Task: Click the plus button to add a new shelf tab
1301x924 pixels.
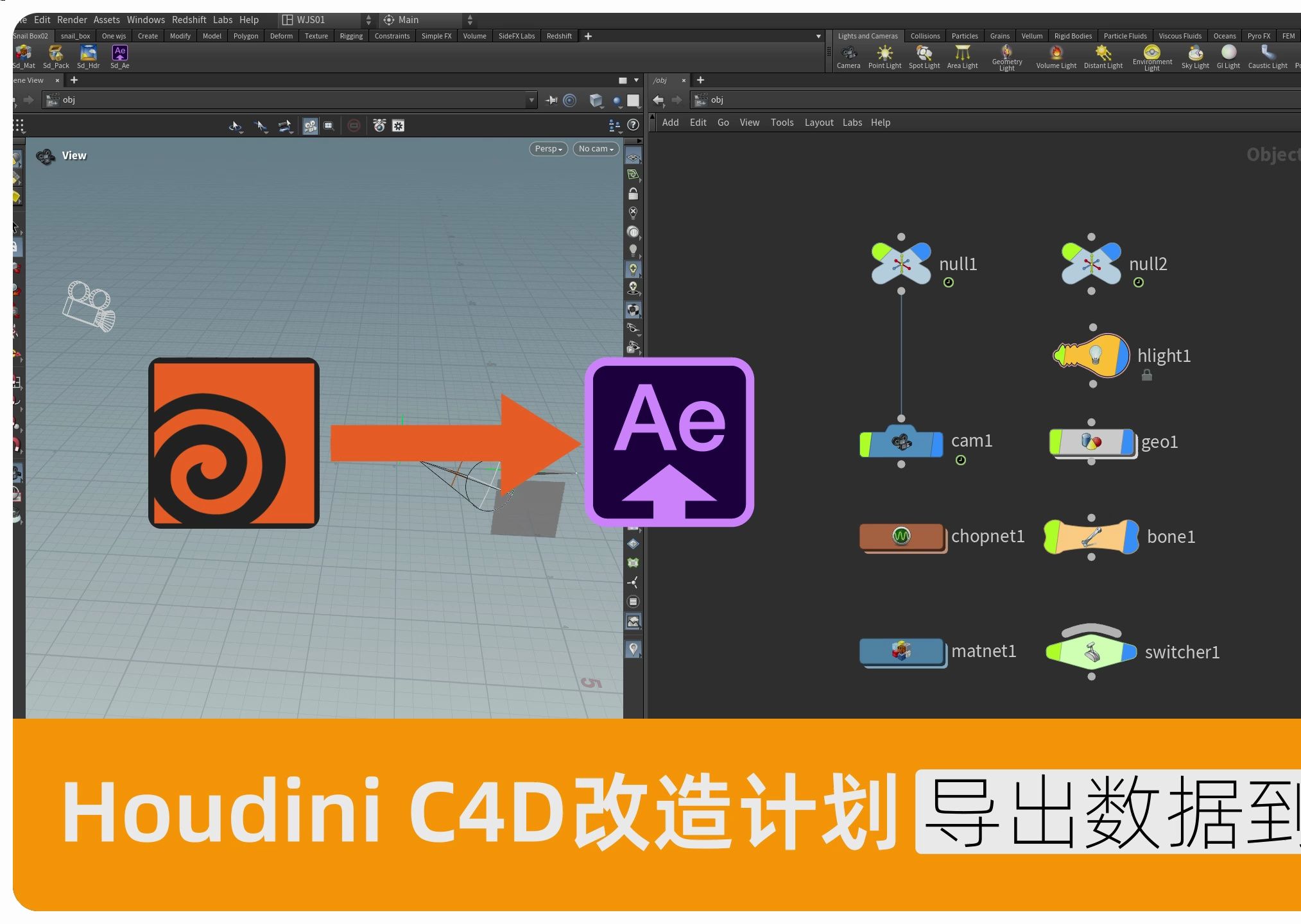Action: tap(588, 36)
